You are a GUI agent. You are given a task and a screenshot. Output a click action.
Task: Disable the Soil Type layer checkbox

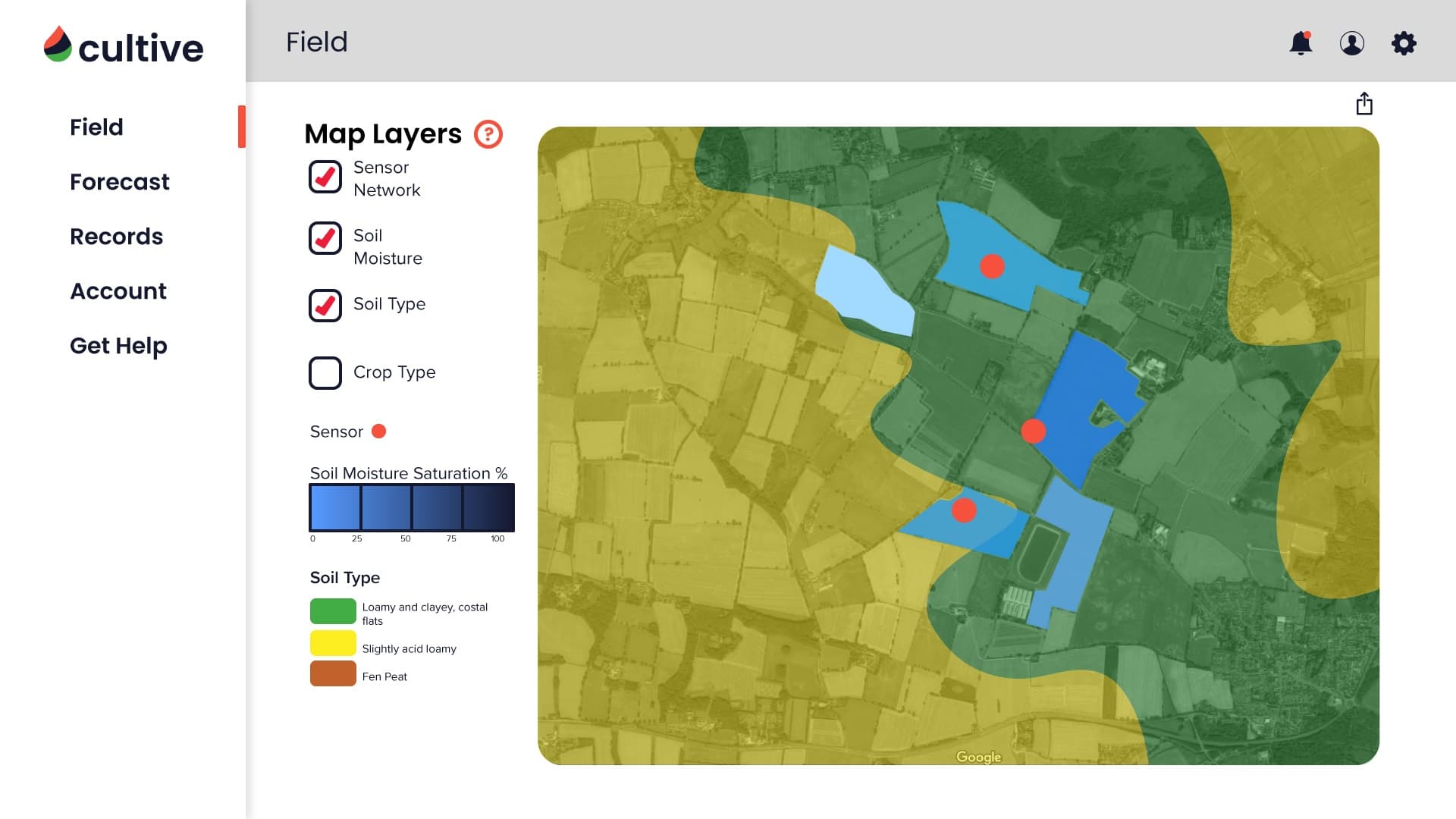325,306
